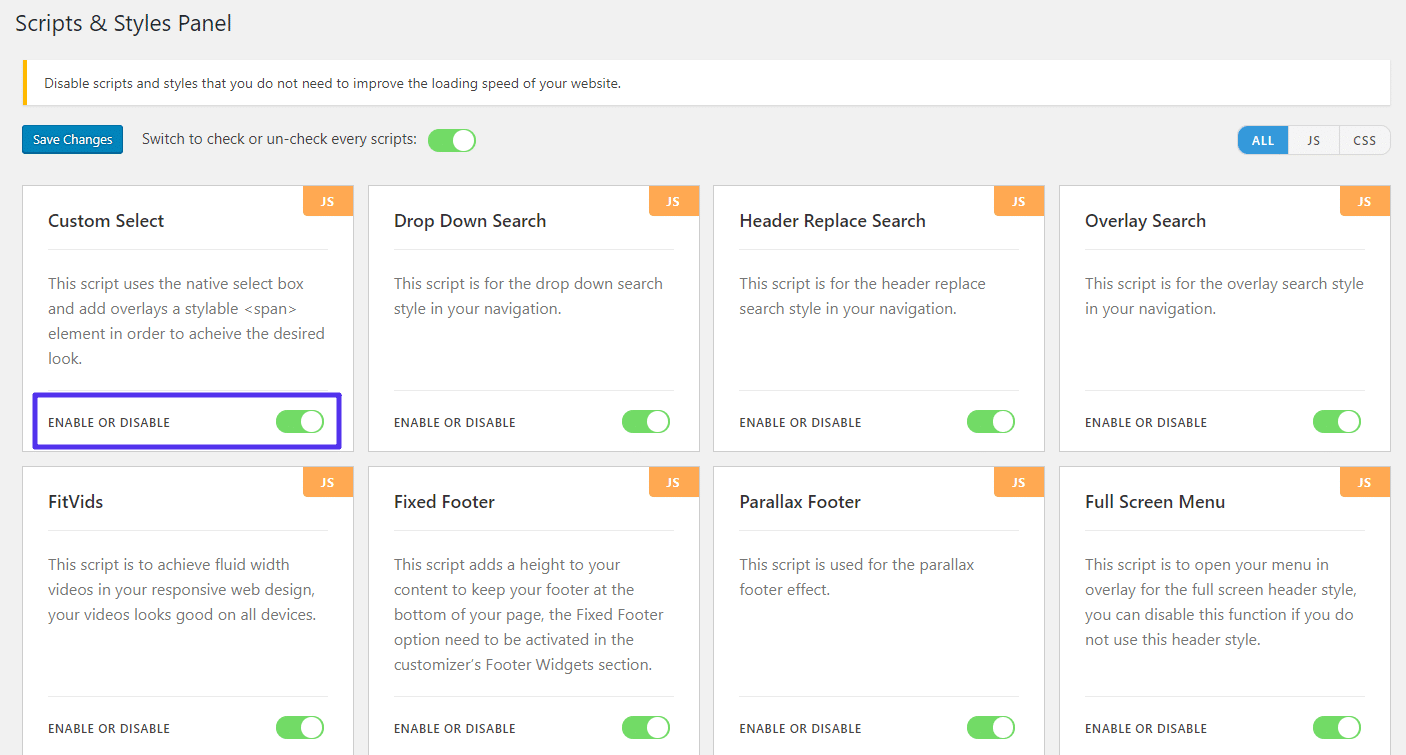Click the JS badge on Custom Select card

pyautogui.click(x=328, y=200)
